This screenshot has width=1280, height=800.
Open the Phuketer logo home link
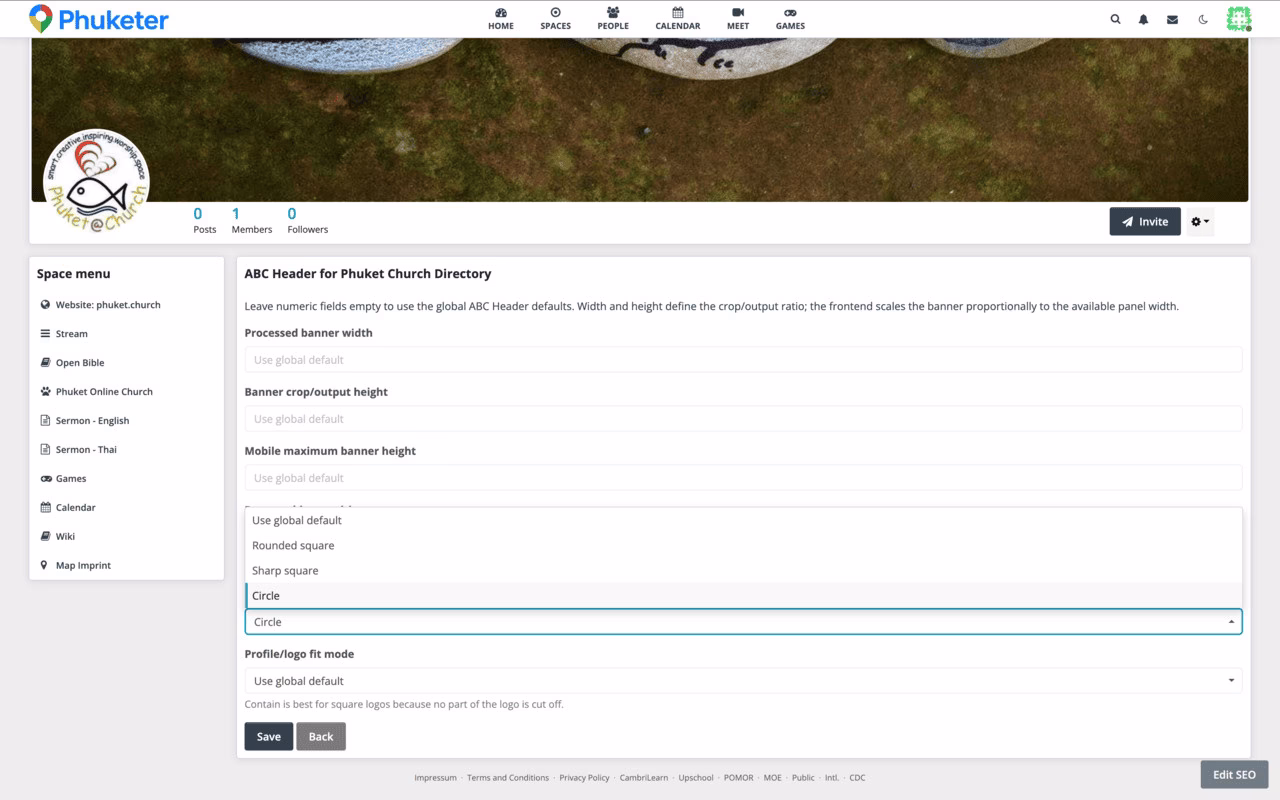pos(99,19)
